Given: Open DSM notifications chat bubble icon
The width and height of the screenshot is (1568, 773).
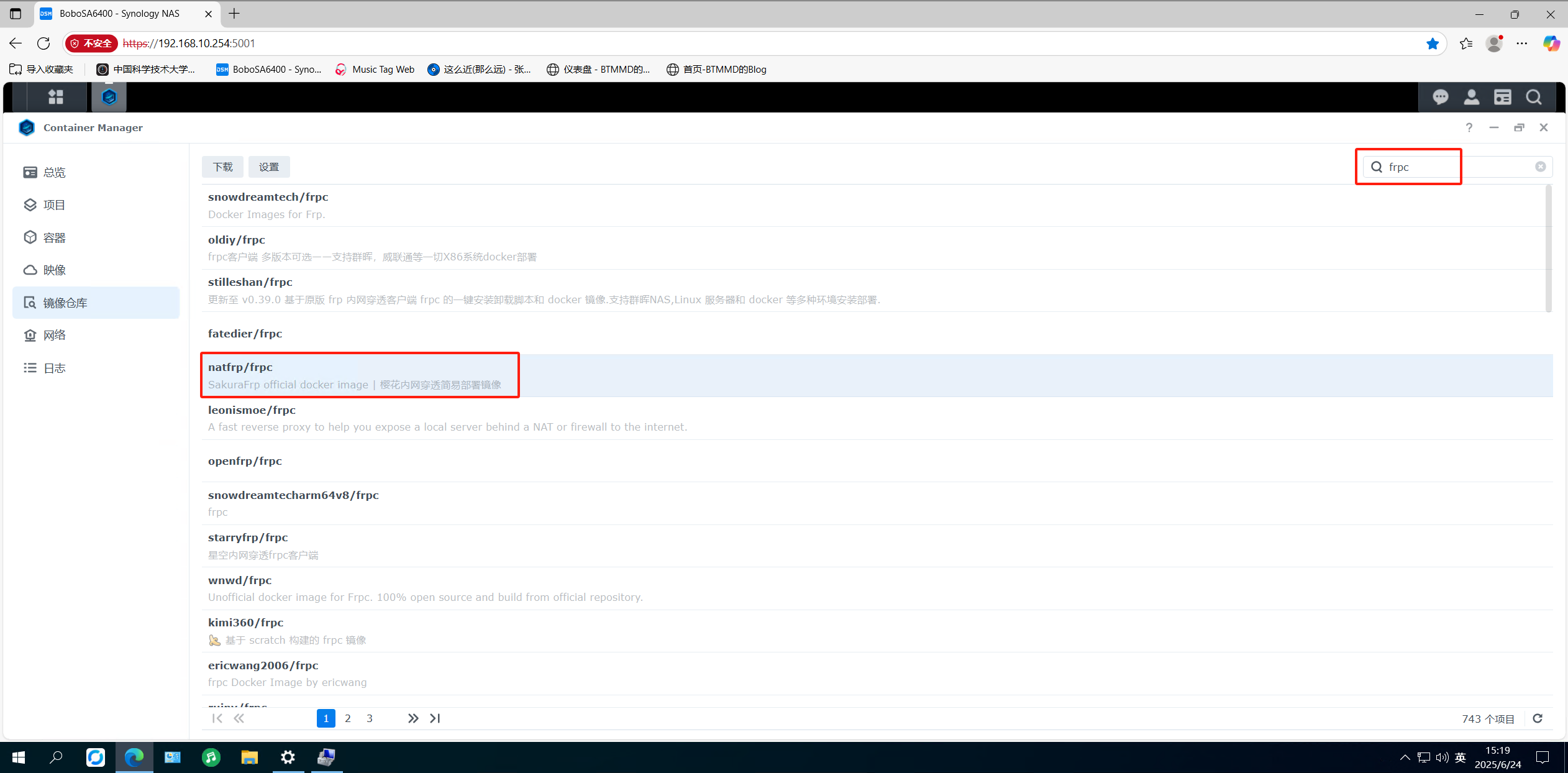Looking at the screenshot, I should pos(1440,97).
